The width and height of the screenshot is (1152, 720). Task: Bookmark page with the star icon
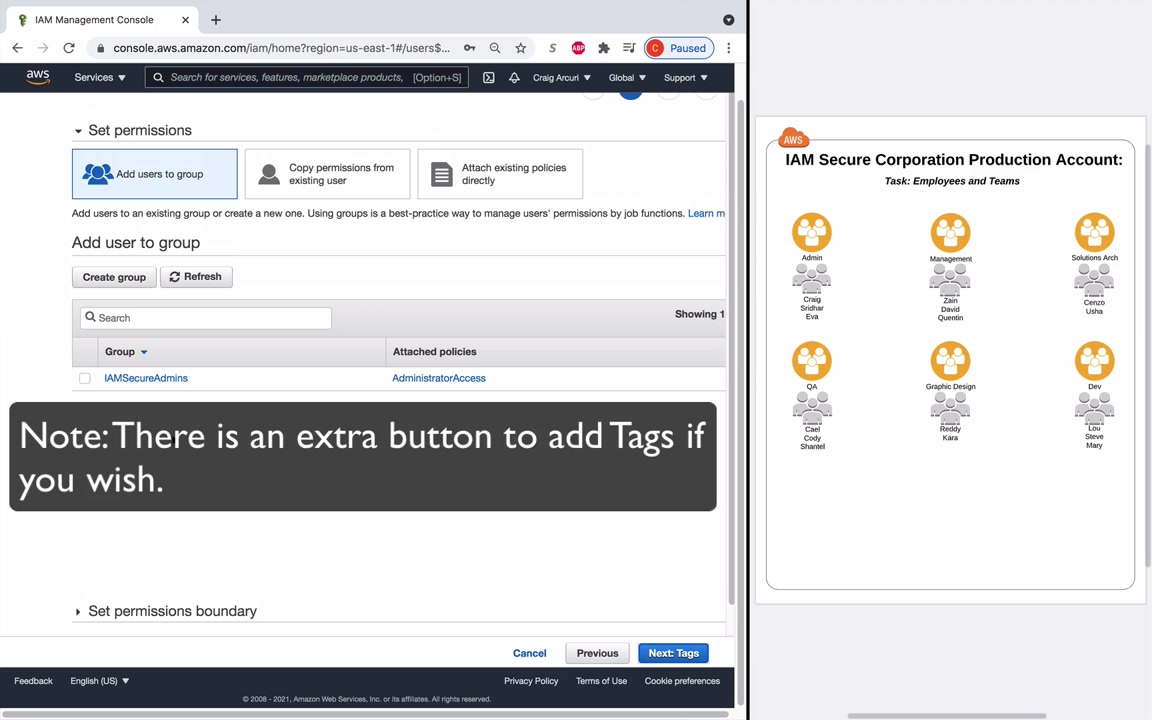pyautogui.click(x=520, y=48)
